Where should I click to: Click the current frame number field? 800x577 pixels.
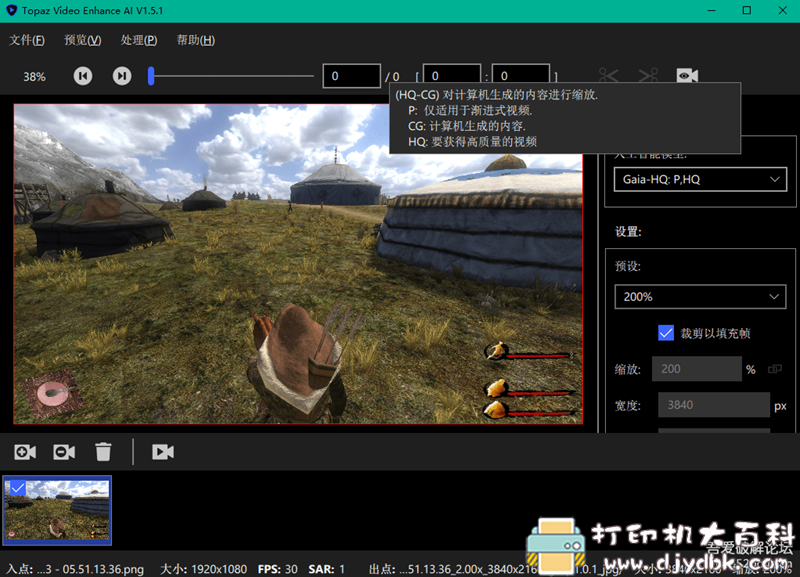[x=352, y=76]
